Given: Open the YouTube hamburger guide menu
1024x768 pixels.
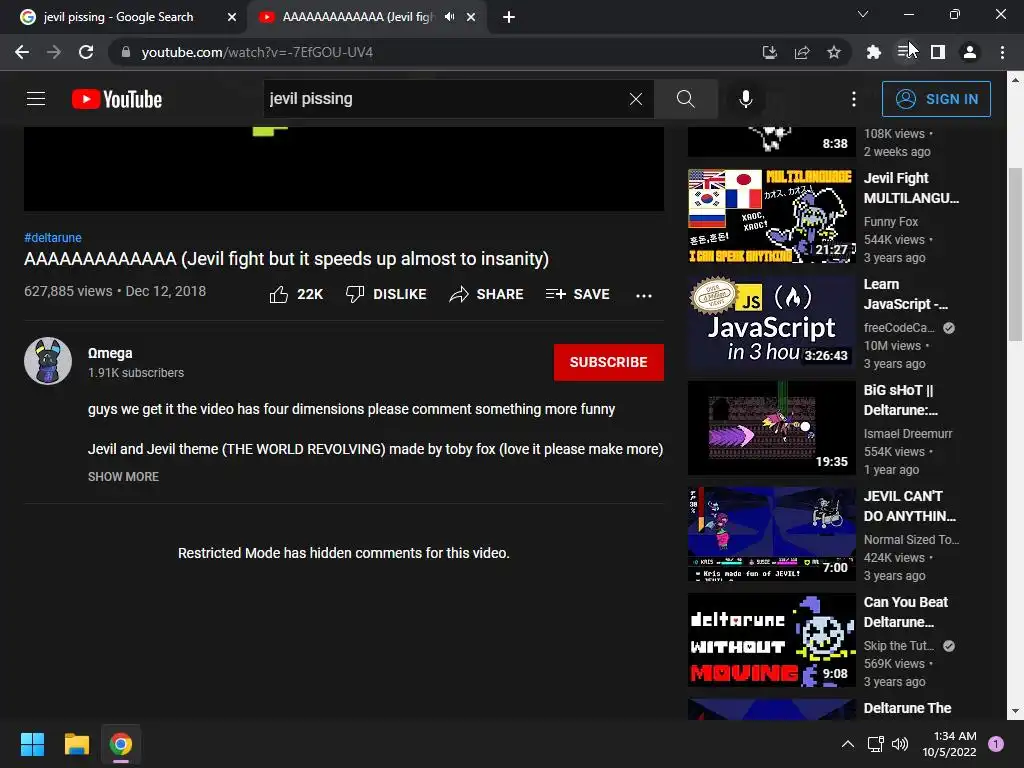Looking at the screenshot, I should [36, 99].
